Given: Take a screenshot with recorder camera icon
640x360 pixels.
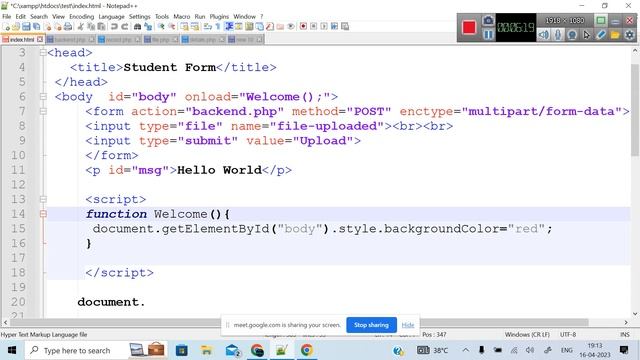Looking at the screenshot, I should [488, 20].
